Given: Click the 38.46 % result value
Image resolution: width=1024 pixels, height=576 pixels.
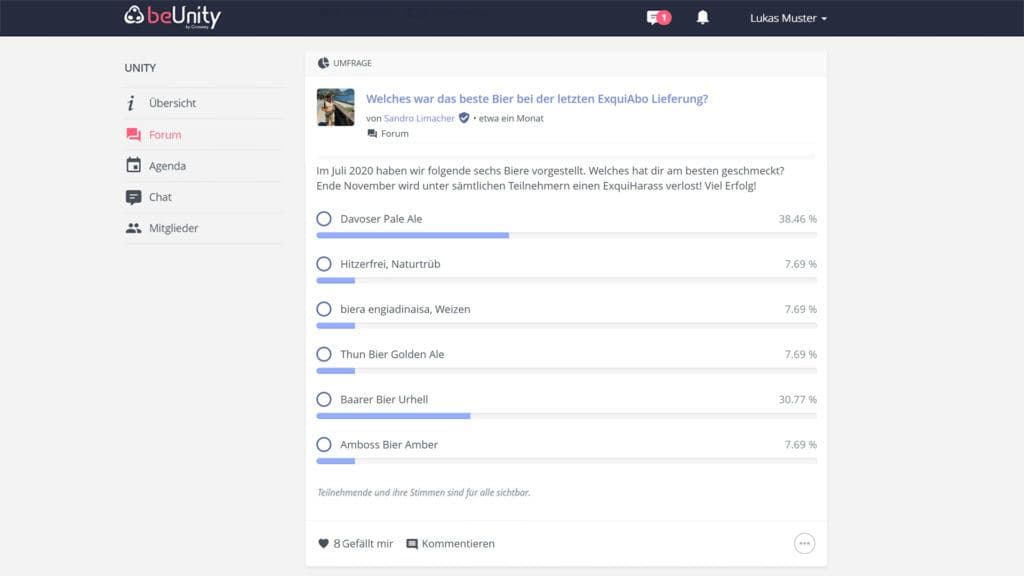Looking at the screenshot, I should click(797, 219).
